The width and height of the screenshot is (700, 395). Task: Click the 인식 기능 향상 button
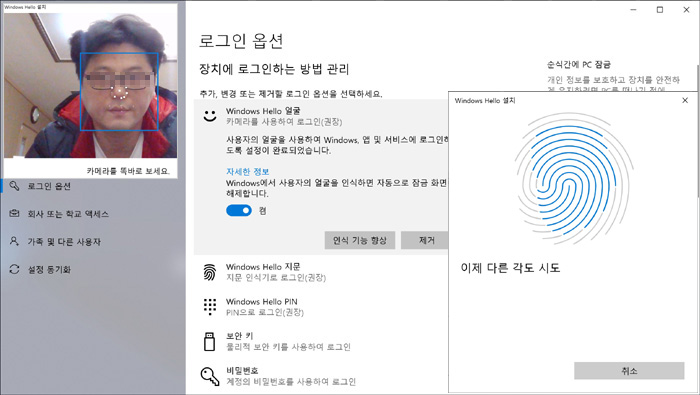(x=359, y=240)
